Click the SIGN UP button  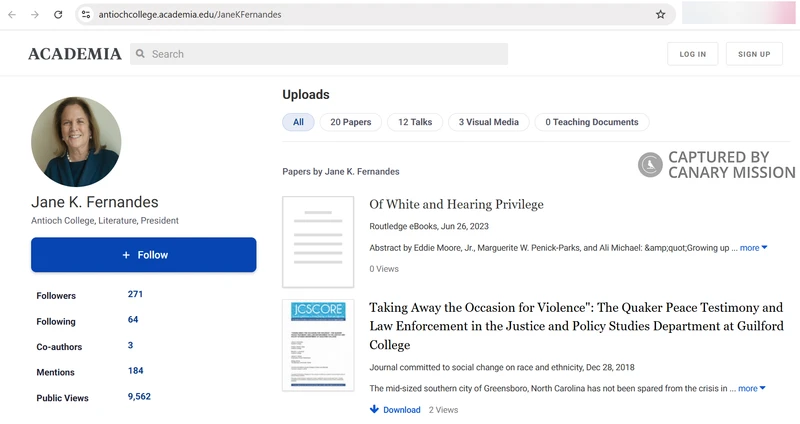[x=754, y=54]
